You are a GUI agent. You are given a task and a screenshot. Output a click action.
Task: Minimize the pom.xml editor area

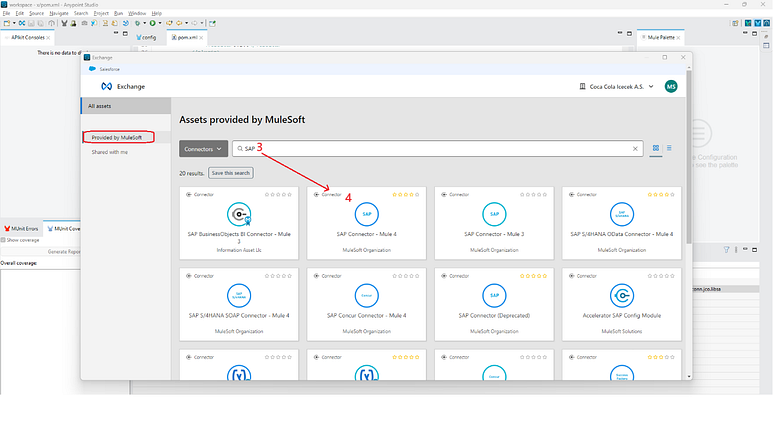coord(620,33)
